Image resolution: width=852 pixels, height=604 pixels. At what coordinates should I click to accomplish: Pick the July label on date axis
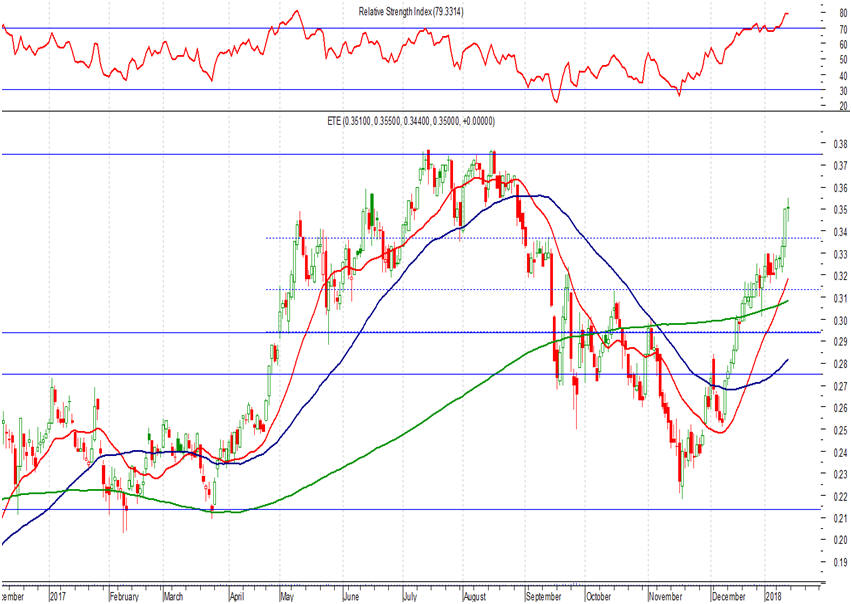tap(410, 596)
